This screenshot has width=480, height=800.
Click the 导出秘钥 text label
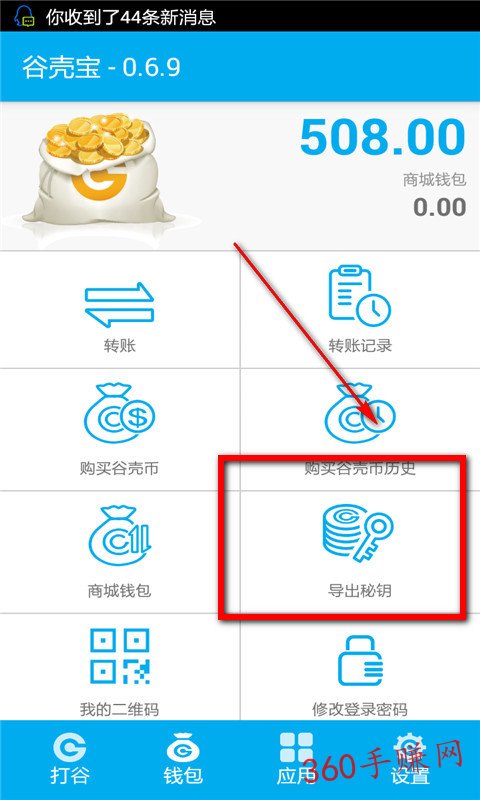(x=360, y=591)
